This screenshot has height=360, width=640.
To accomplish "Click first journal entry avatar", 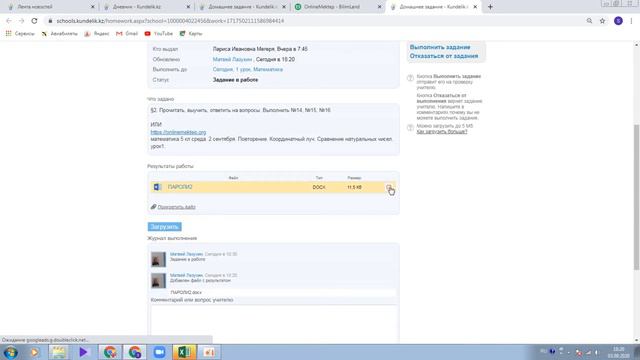I will (158, 259).
